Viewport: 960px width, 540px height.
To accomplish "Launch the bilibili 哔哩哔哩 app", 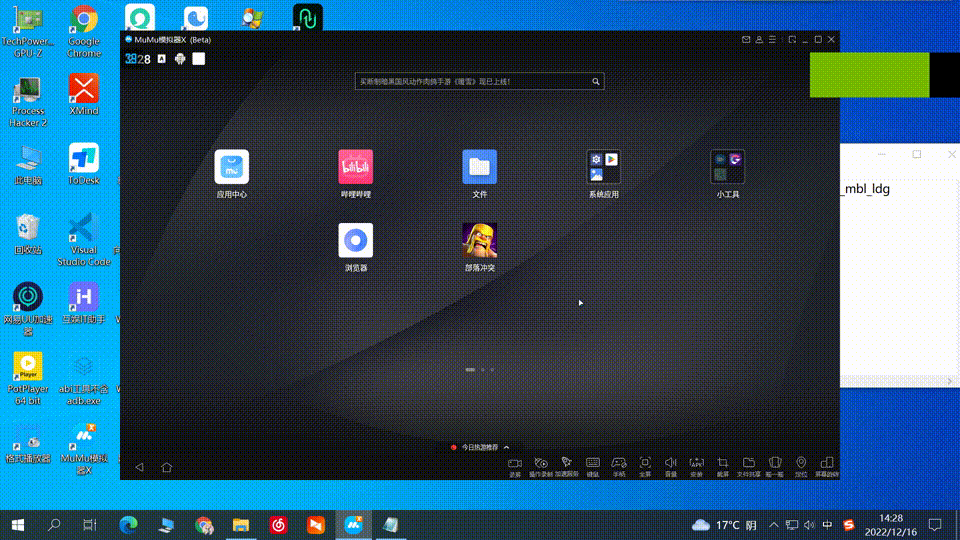I will 356,167.
